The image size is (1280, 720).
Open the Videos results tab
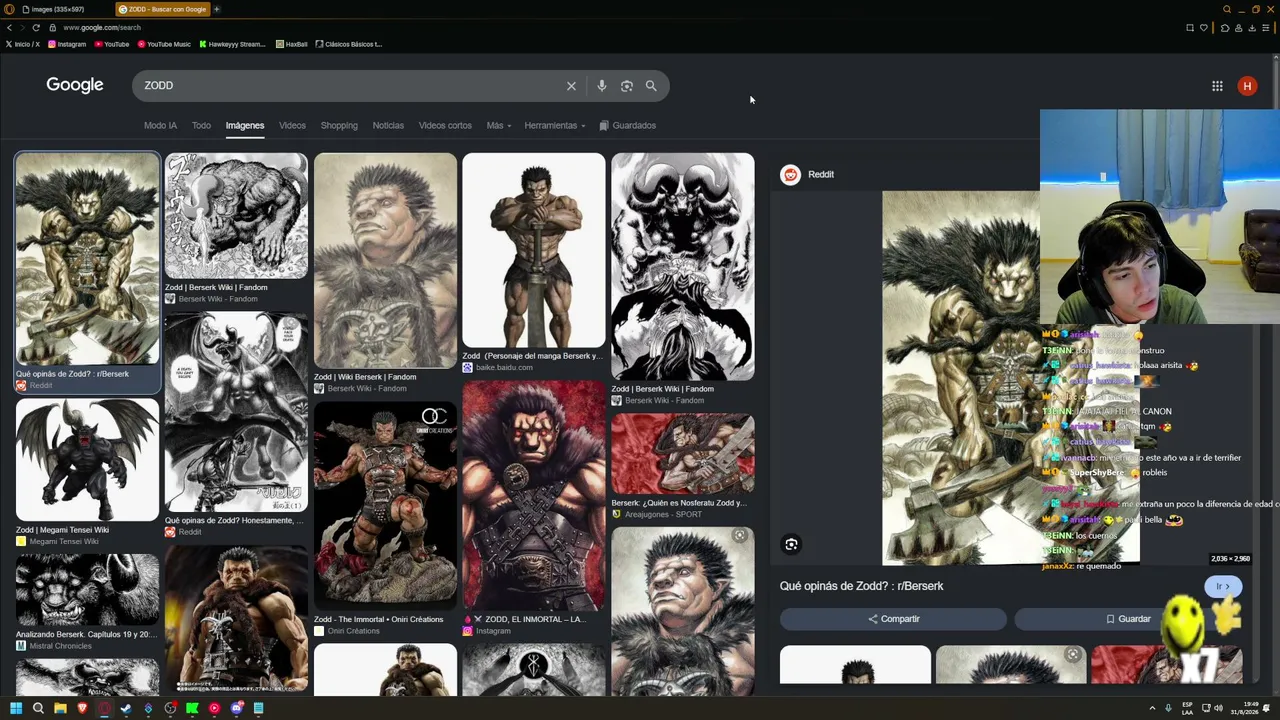292,125
